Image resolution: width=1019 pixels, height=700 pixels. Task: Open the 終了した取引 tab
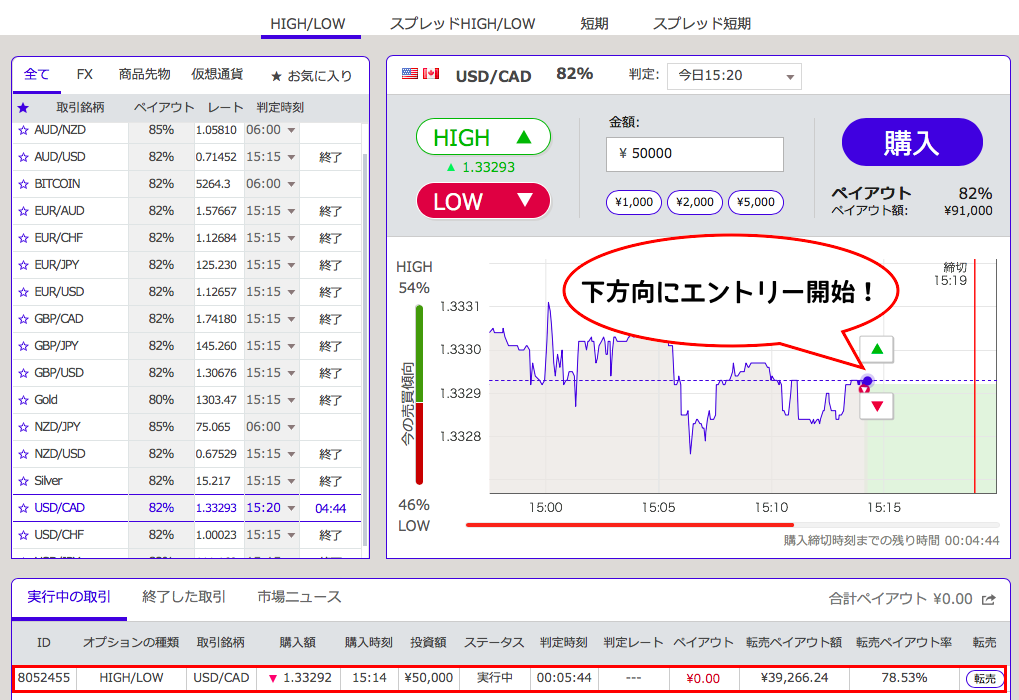[184, 597]
